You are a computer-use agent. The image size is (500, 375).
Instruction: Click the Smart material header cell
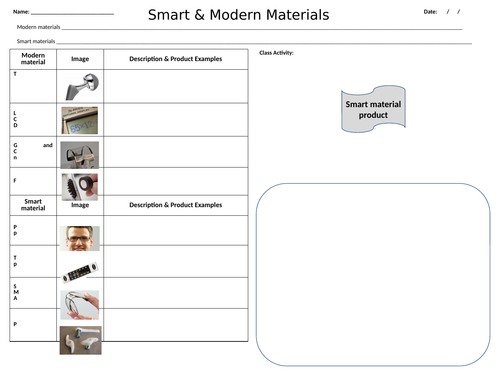tap(33, 205)
